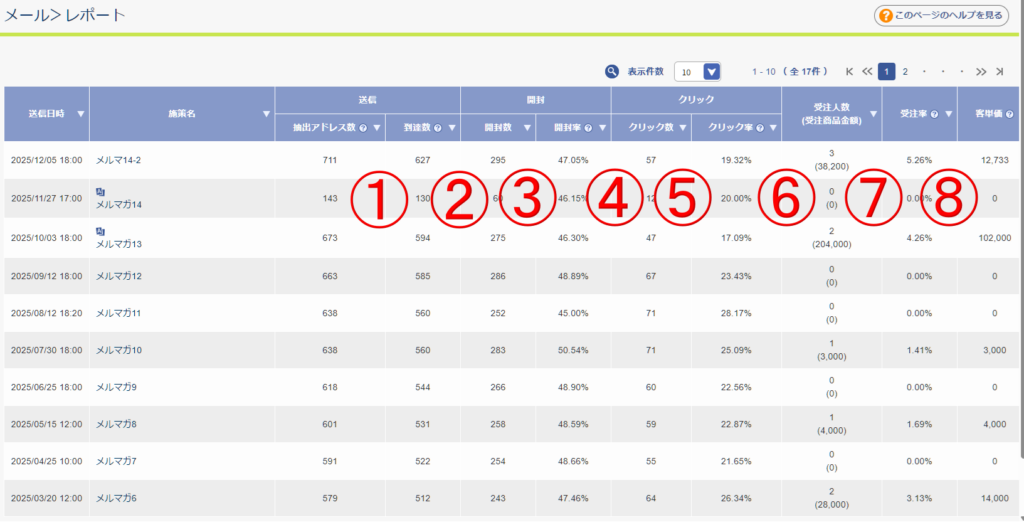This screenshot has height=527, width=1024.
Task: Click the next page double-arrow icon
Action: pyautogui.click(x=981, y=72)
